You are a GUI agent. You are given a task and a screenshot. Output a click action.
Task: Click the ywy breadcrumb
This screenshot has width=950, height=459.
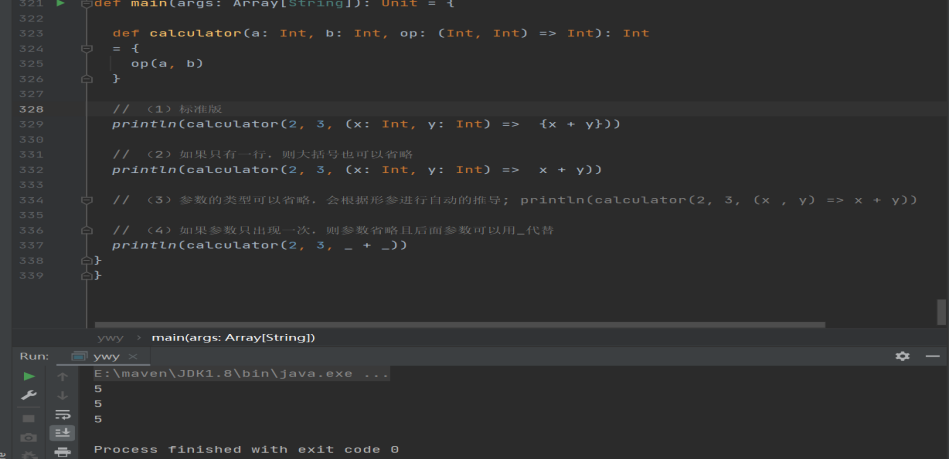[110, 337]
